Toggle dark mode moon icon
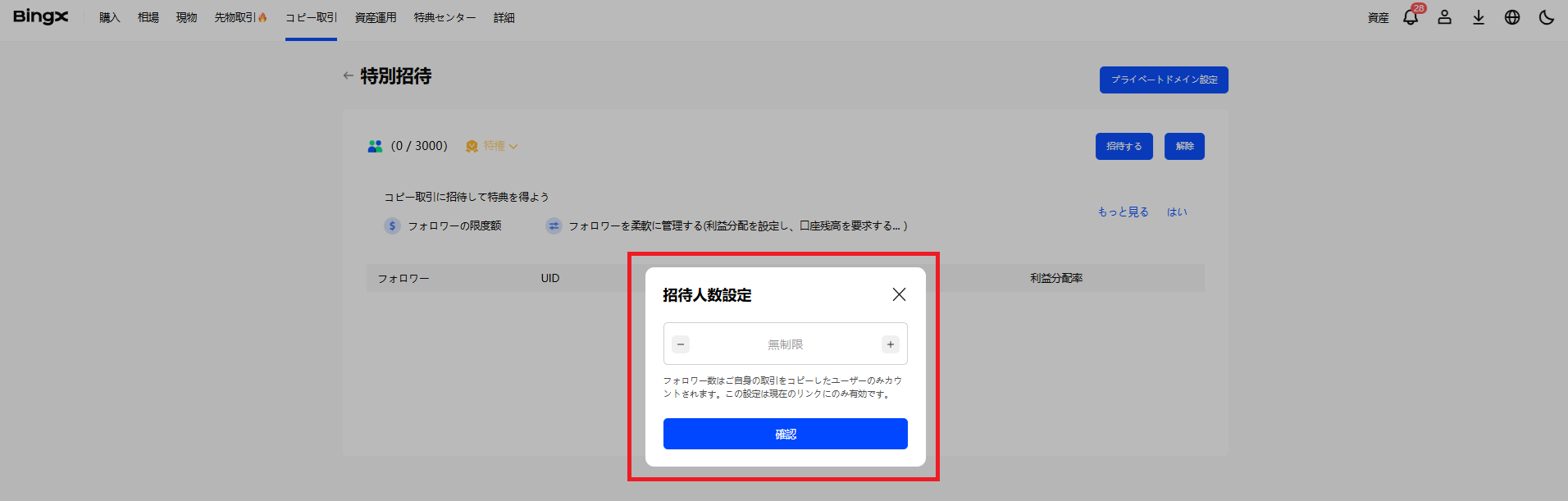Viewport: 1568px width, 501px height. (1546, 17)
